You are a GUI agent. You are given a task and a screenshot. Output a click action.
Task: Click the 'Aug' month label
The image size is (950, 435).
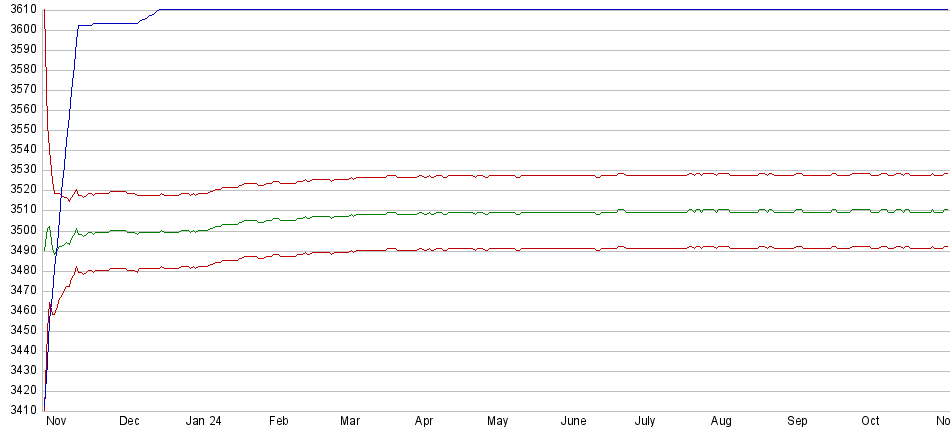click(721, 422)
